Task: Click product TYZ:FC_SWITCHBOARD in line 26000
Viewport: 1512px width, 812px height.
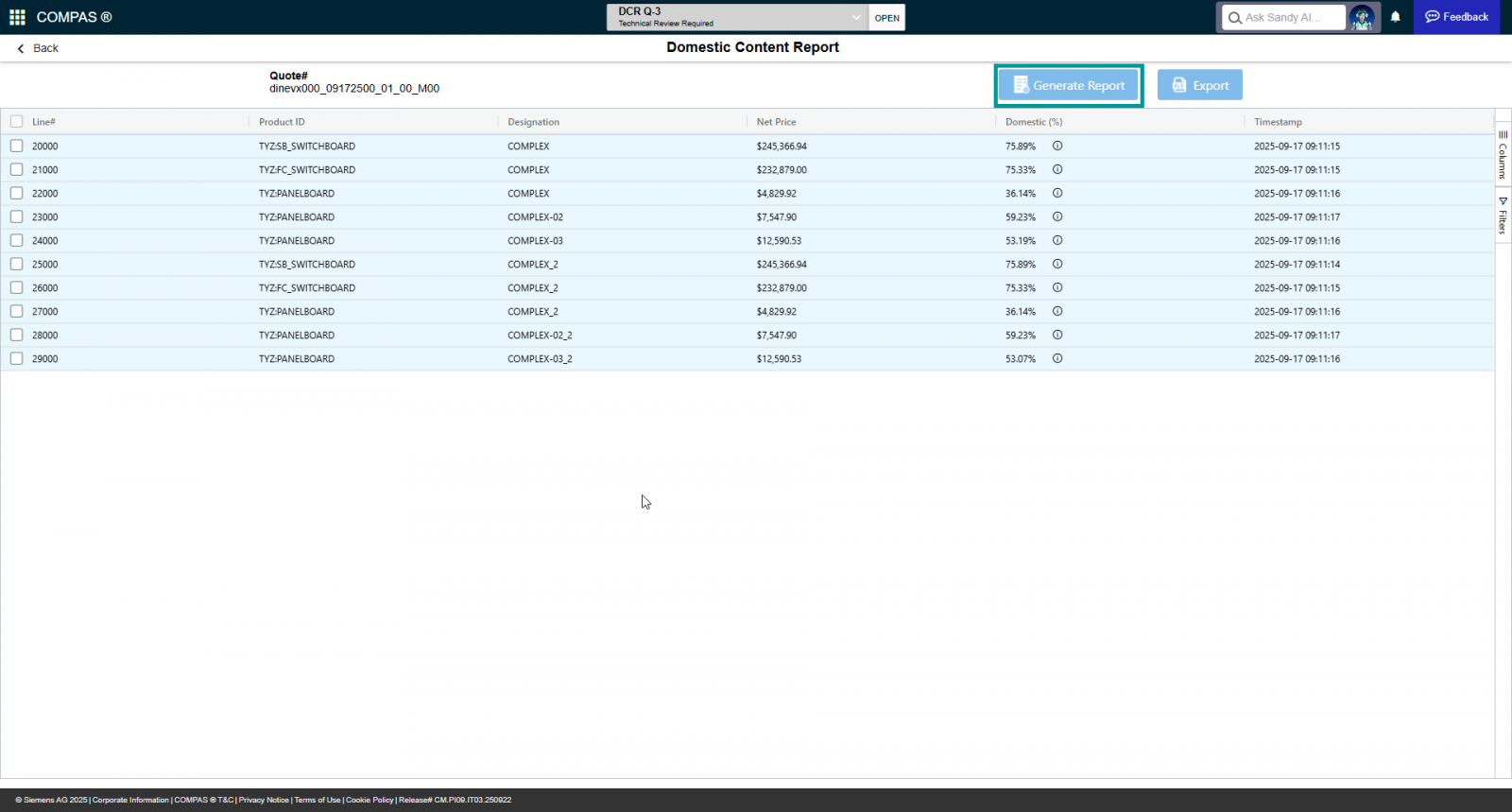Action: click(307, 288)
